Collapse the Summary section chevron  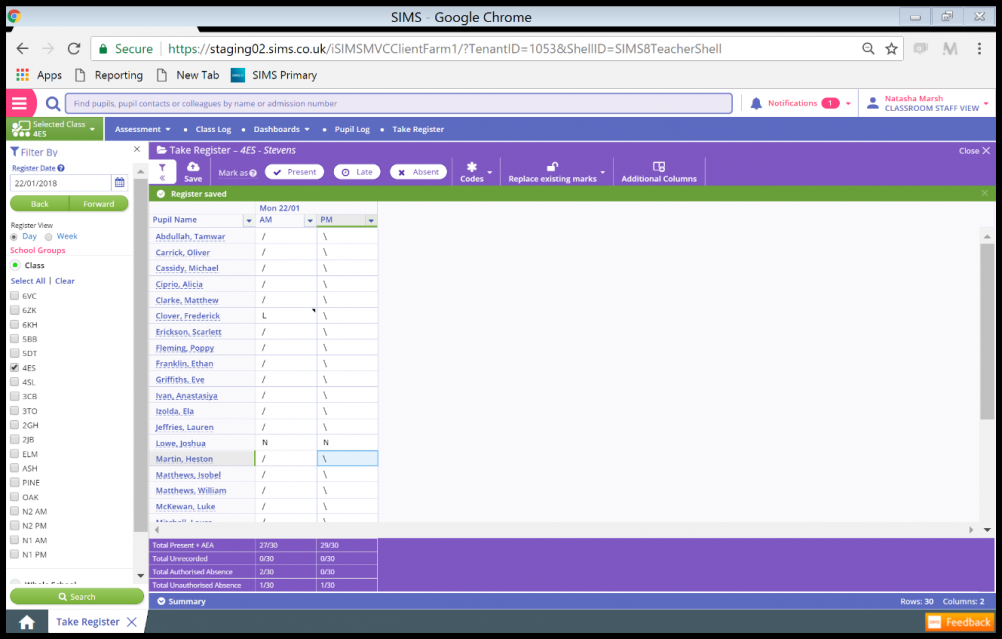pyautogui.click(x=161, y=601)
